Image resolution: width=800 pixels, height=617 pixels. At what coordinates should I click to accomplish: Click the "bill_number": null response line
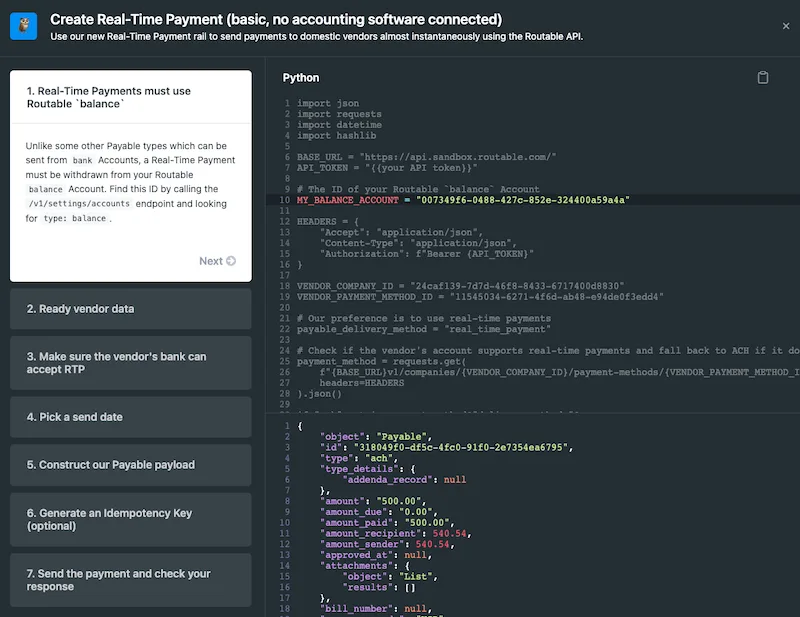tap(376, 608)
